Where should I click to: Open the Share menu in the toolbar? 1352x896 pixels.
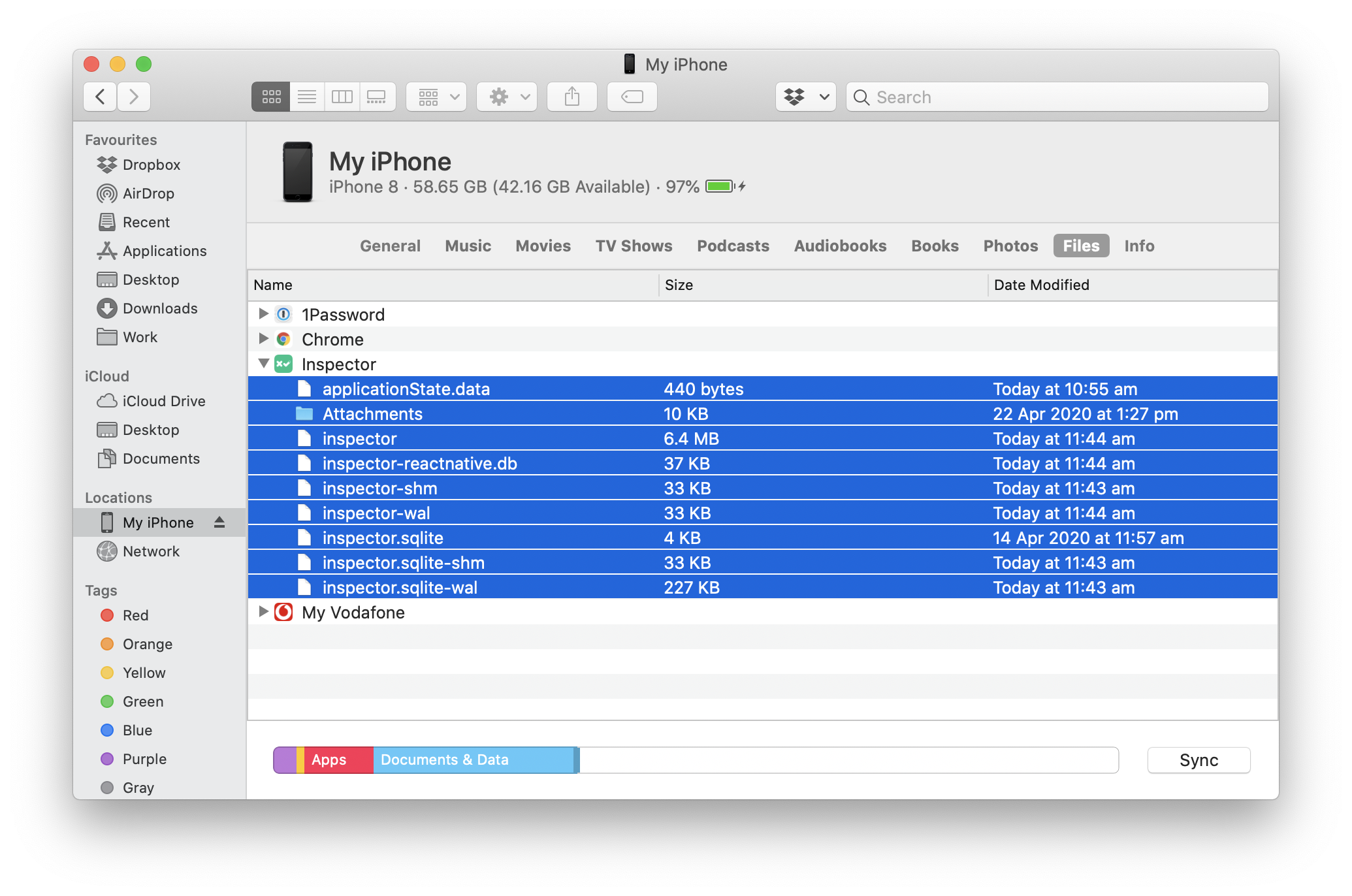pos(571,97)
